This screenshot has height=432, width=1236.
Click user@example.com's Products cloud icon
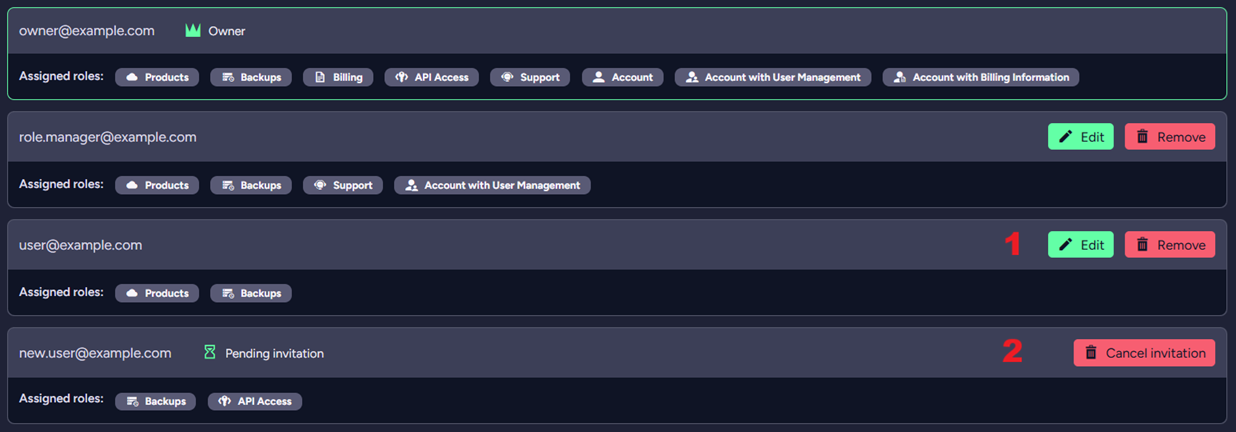tap(132, 293)
